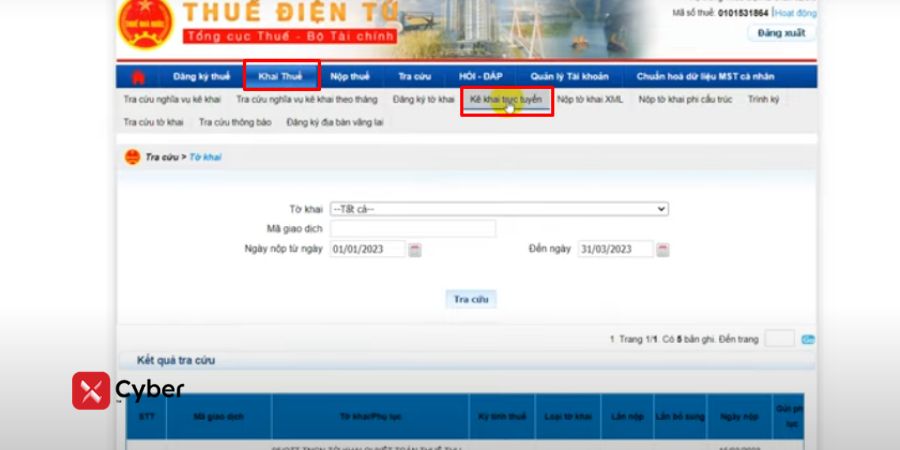Click the breadcrumb icon beside 'Tra cứu'

coord(132,157)
